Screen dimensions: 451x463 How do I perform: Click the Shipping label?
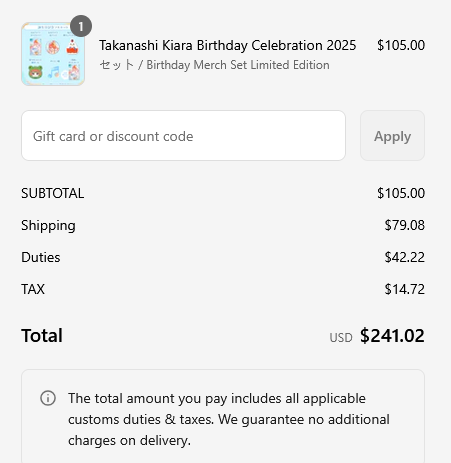coord(48,226)
